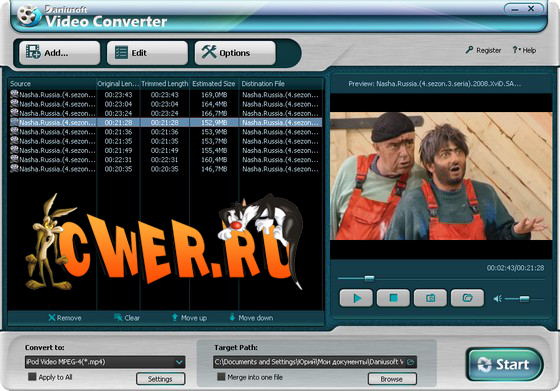Click the 164,4MB estimated size cell
560x391 pixels.
tap(214, 104)
